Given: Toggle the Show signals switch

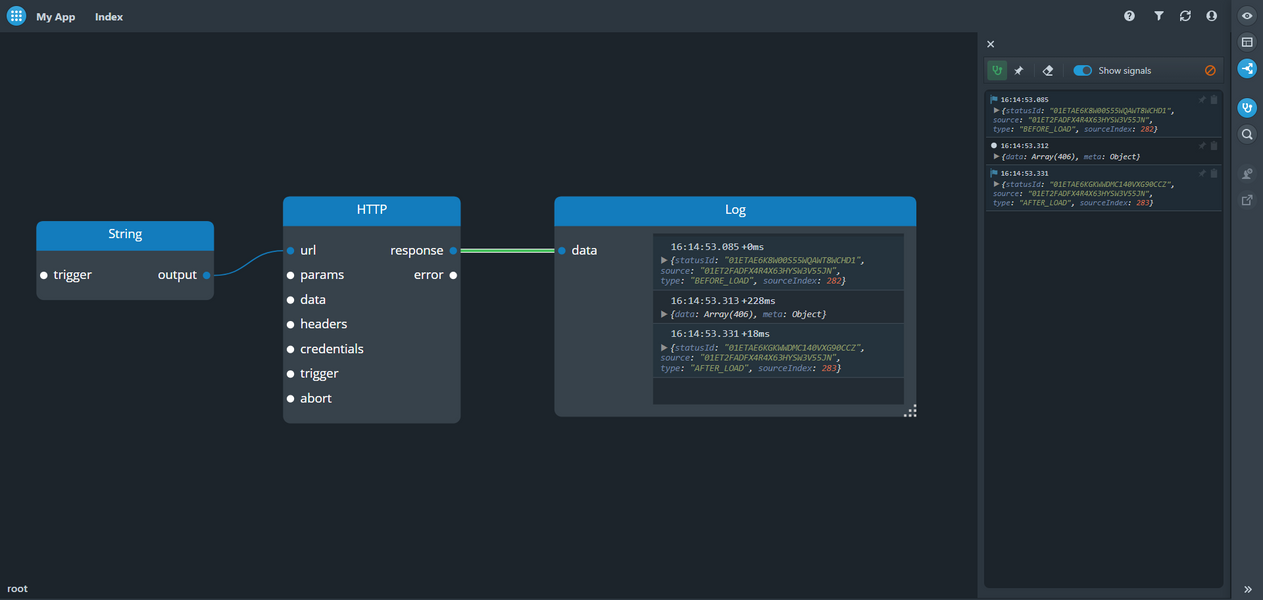Looking at the screenshot, I should 1083,71.
